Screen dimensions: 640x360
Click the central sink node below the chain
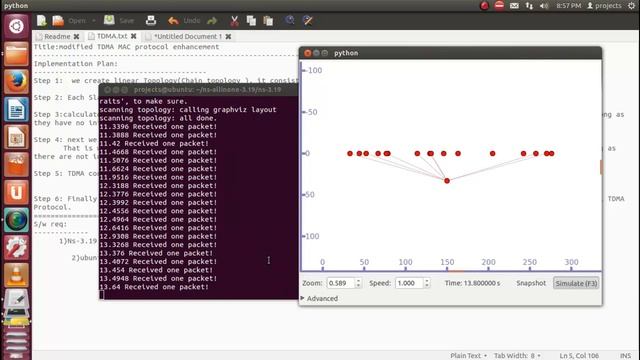click(447, 181)
